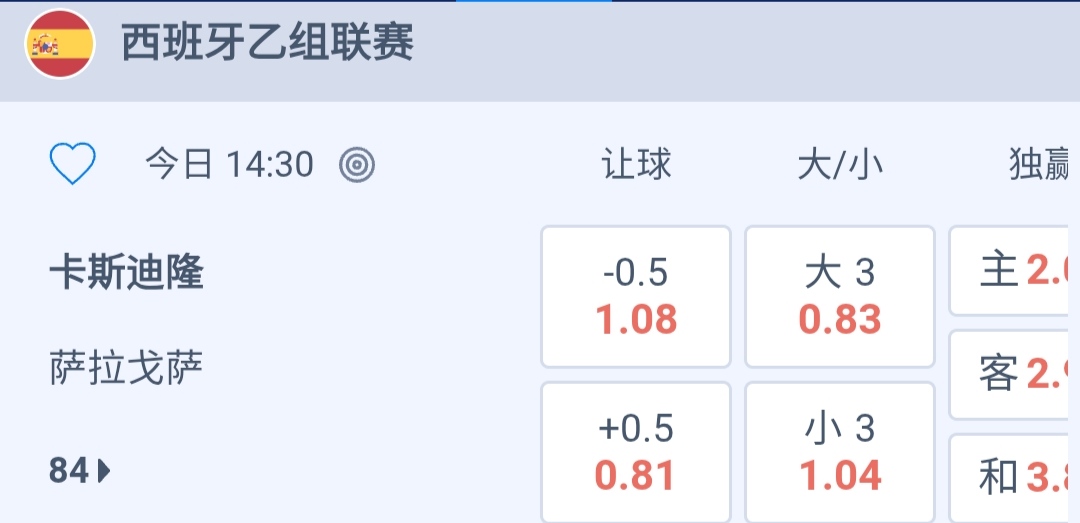
Task: Click the target live-tracker icon
Action: click(357, 165)
